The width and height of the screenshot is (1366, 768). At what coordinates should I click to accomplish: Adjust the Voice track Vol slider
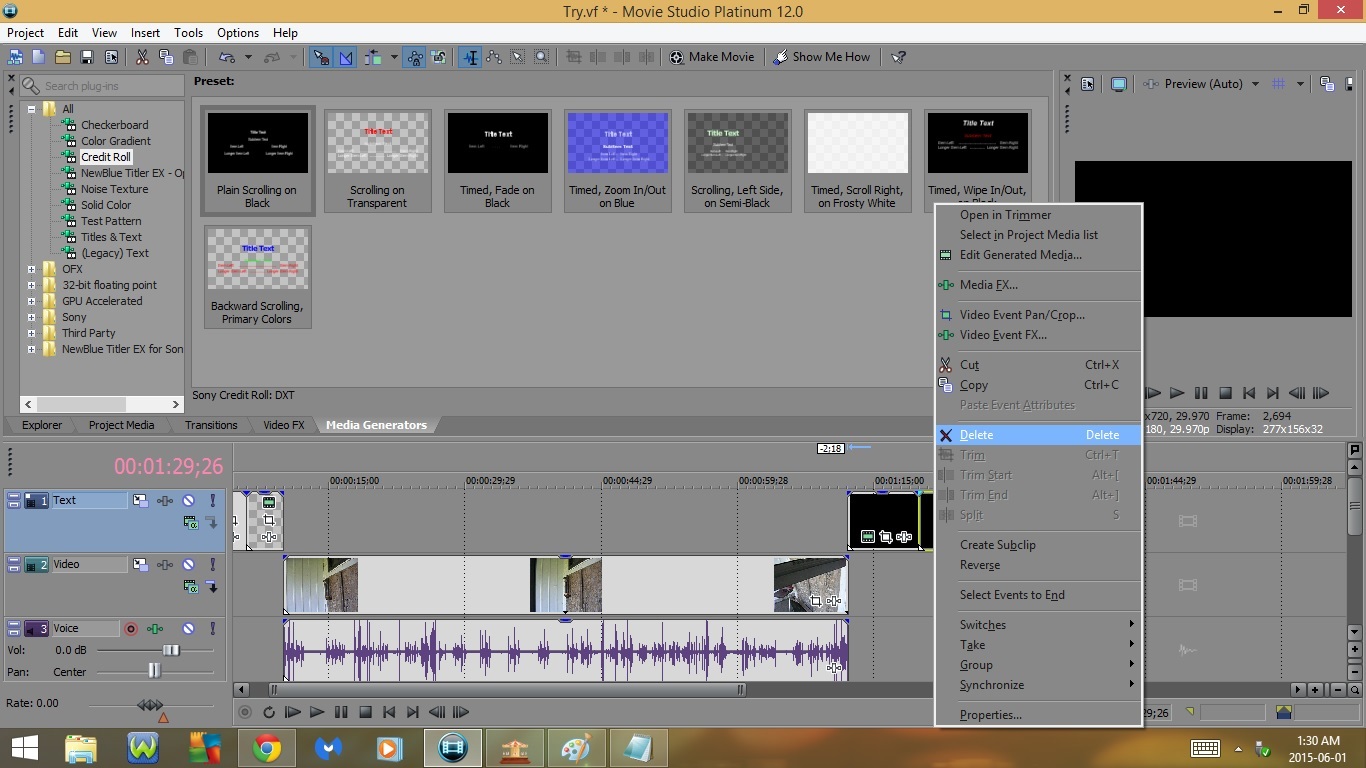(171, 650)
